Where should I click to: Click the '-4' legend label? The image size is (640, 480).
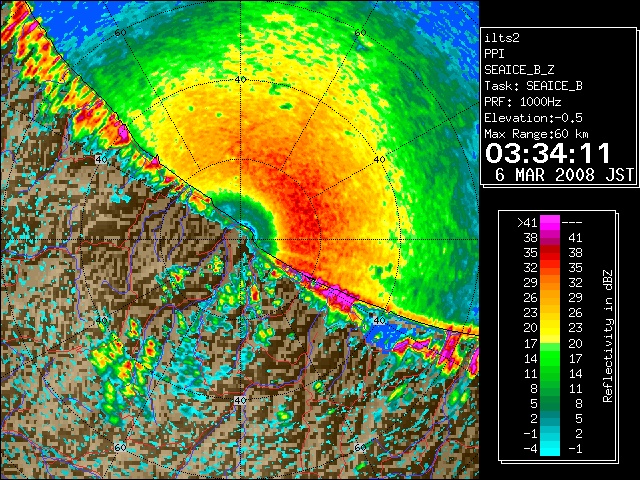tap(530, 448)
